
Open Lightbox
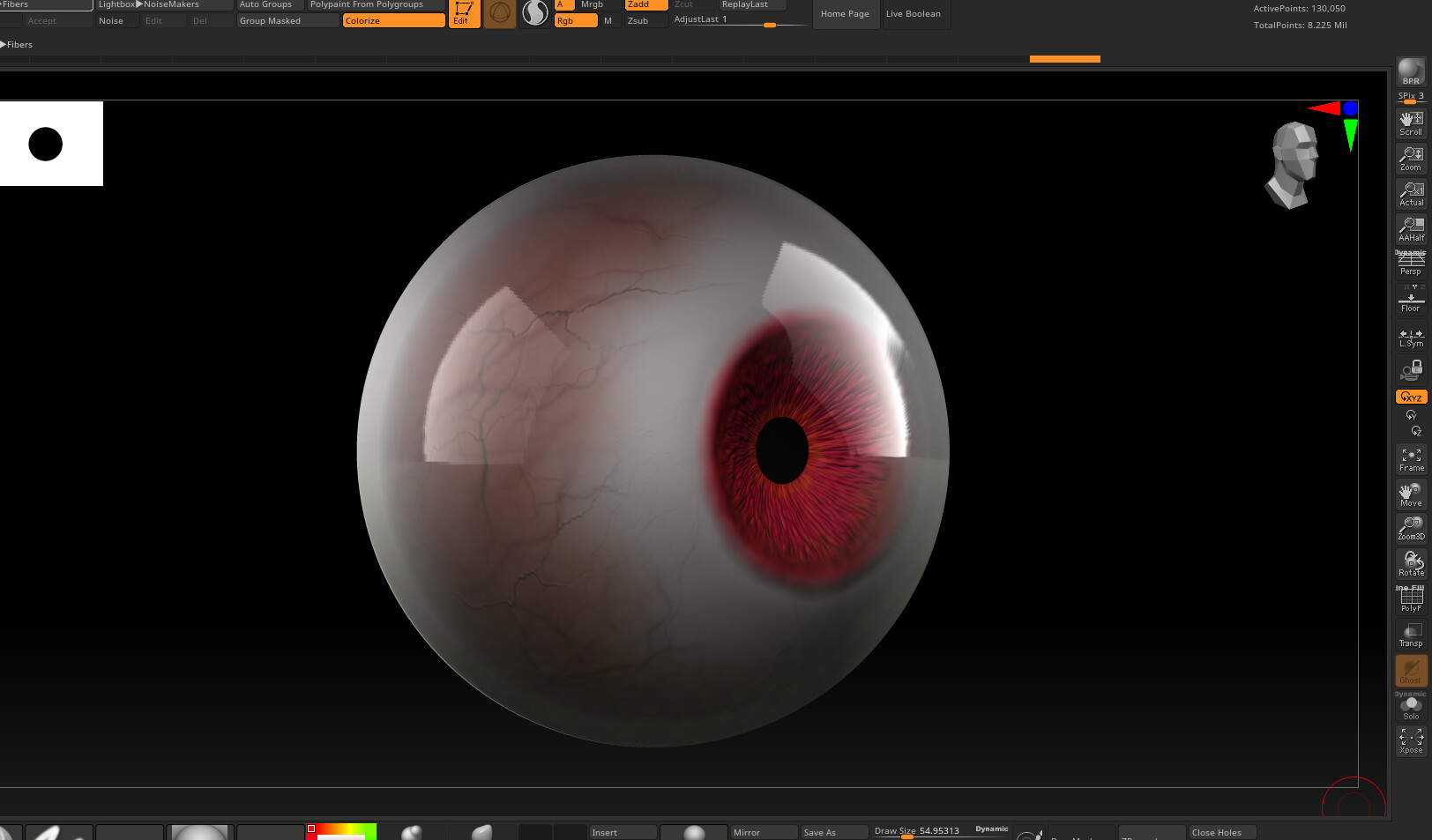(117, 4)
